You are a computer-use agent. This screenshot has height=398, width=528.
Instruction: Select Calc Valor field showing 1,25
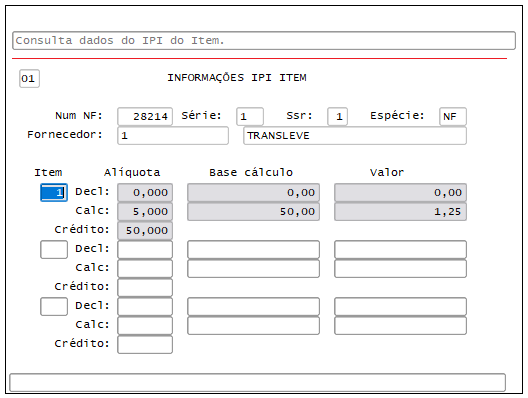(x=400, y=211)
